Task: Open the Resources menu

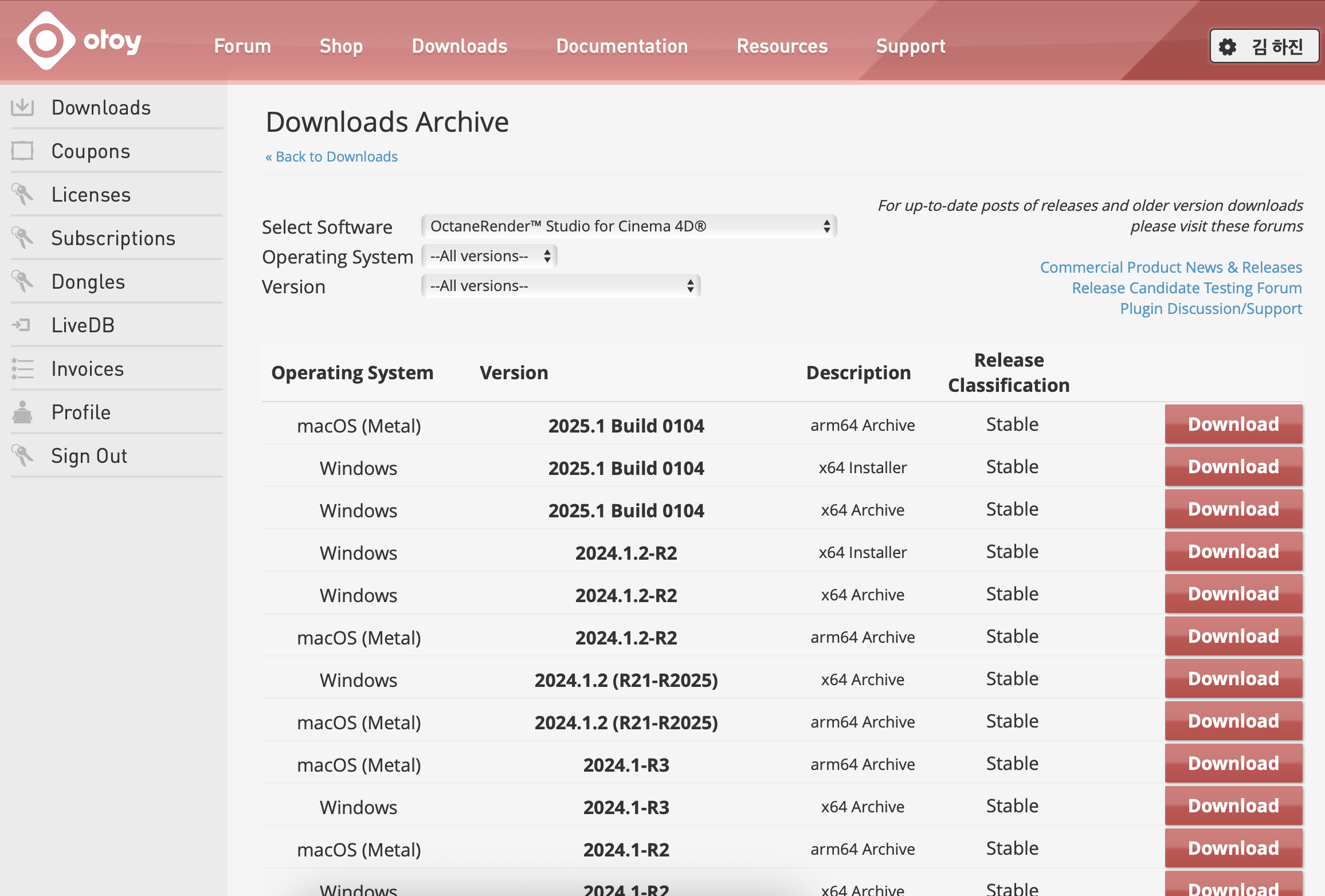Action: [x=782, y=46]
